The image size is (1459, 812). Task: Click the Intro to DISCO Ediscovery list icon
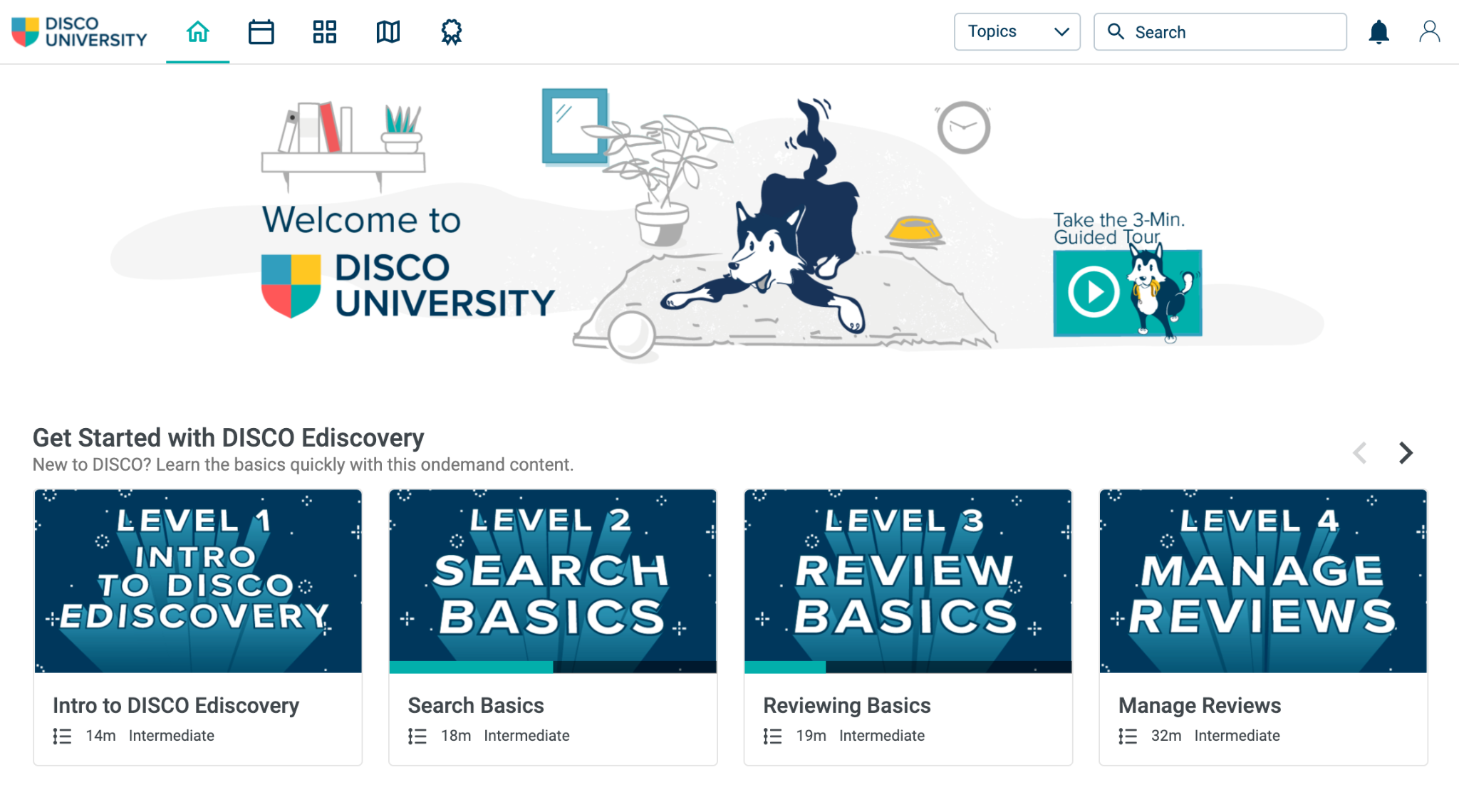pyautogui.click(x=62, y=736)
